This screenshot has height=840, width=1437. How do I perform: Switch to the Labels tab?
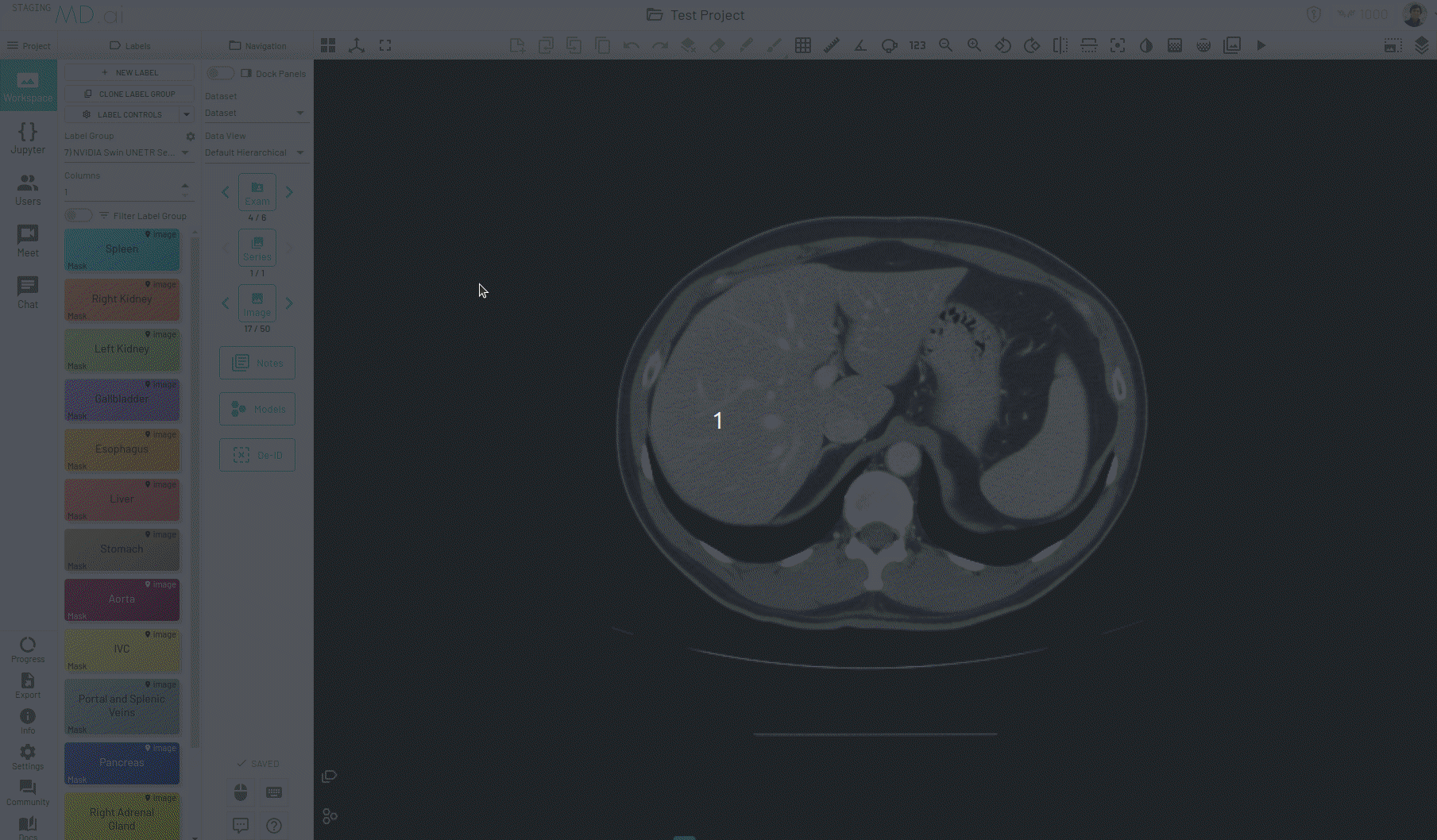click(x=129, y=45)
